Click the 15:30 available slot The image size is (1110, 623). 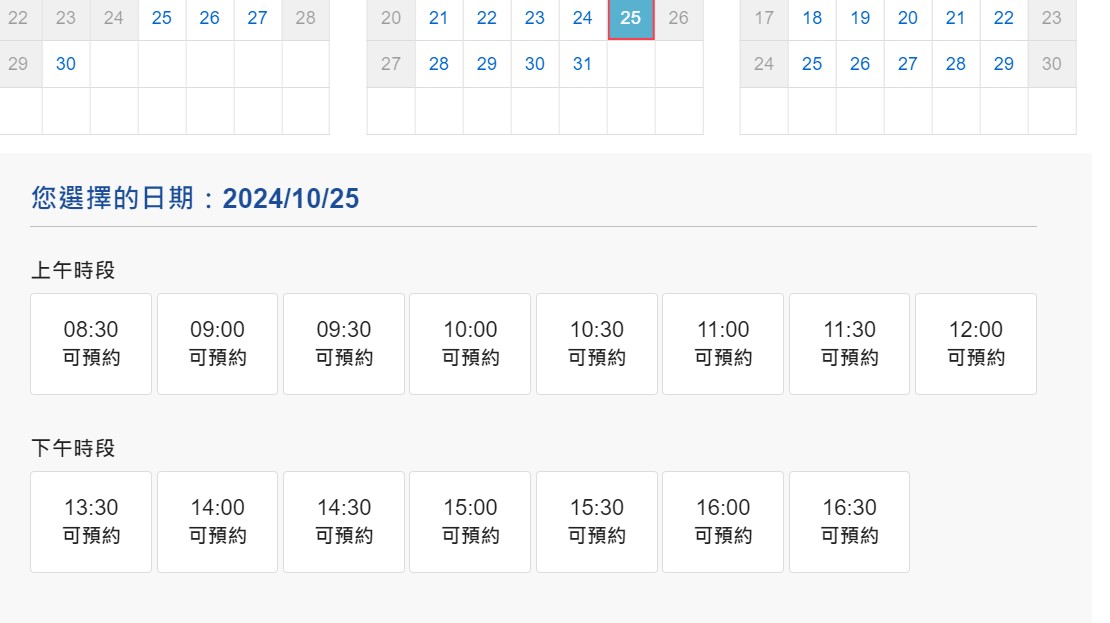click(x=597, y=521)
